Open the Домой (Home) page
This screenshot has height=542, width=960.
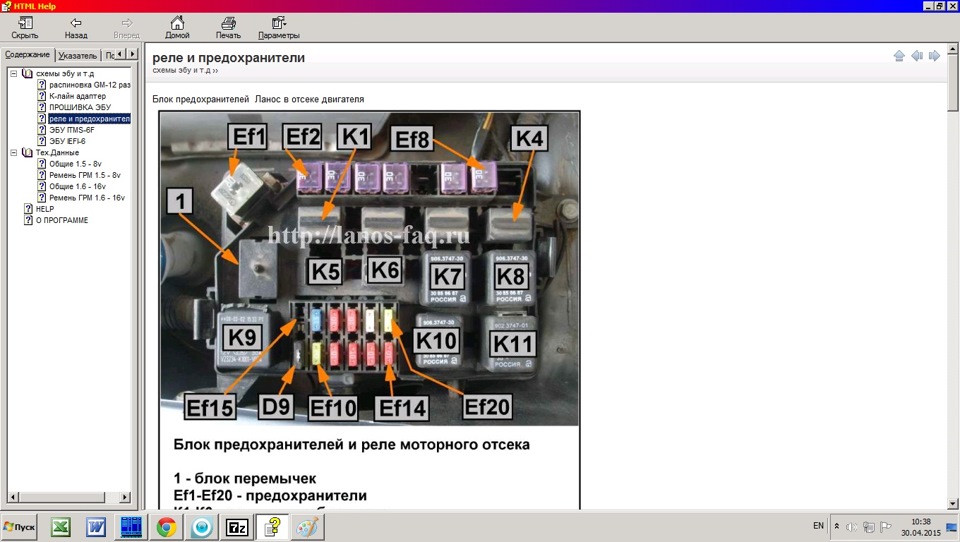pyautogui.click(x=177, y=28)
